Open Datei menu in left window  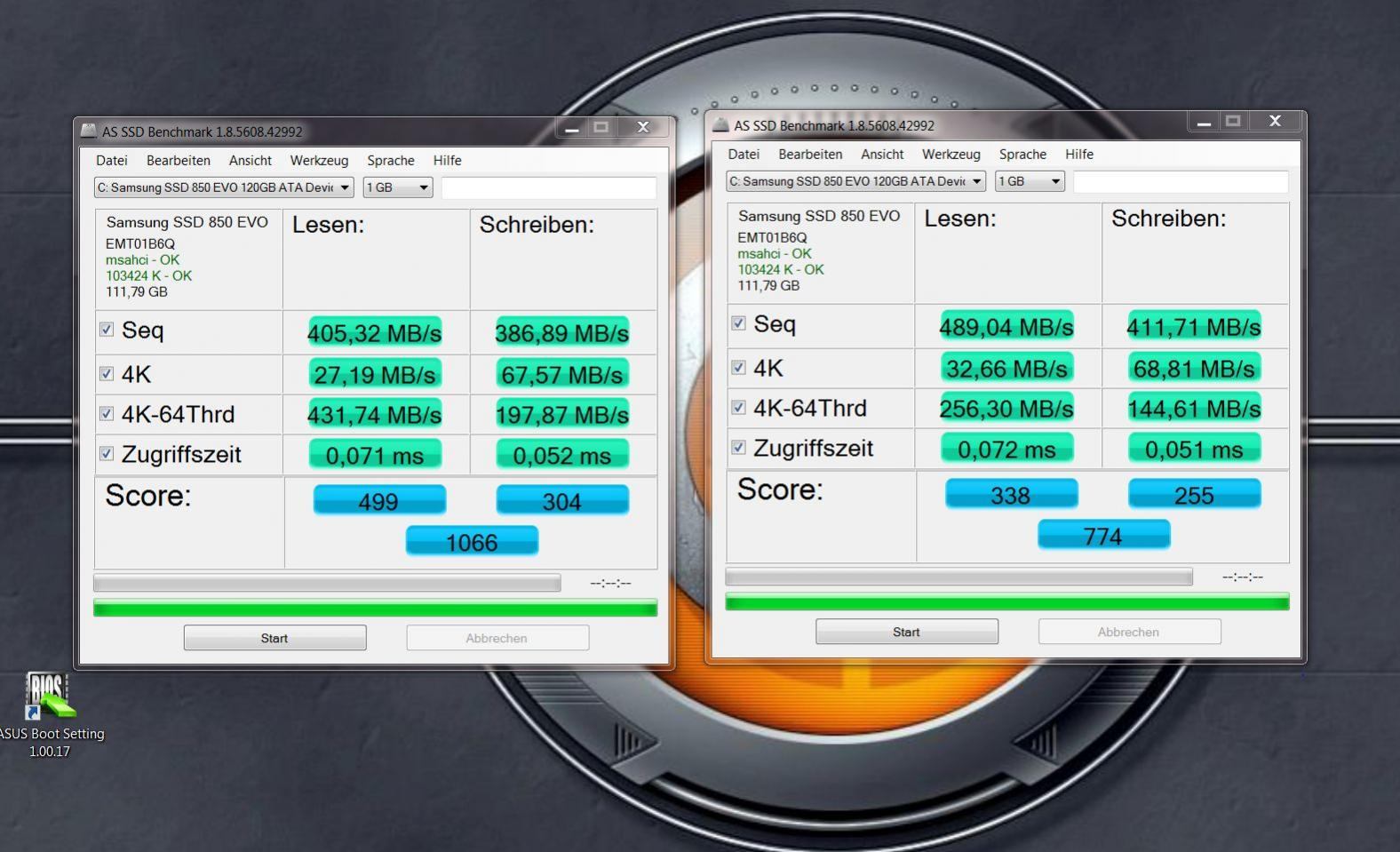pyautogui.click(x=112, y=161)
